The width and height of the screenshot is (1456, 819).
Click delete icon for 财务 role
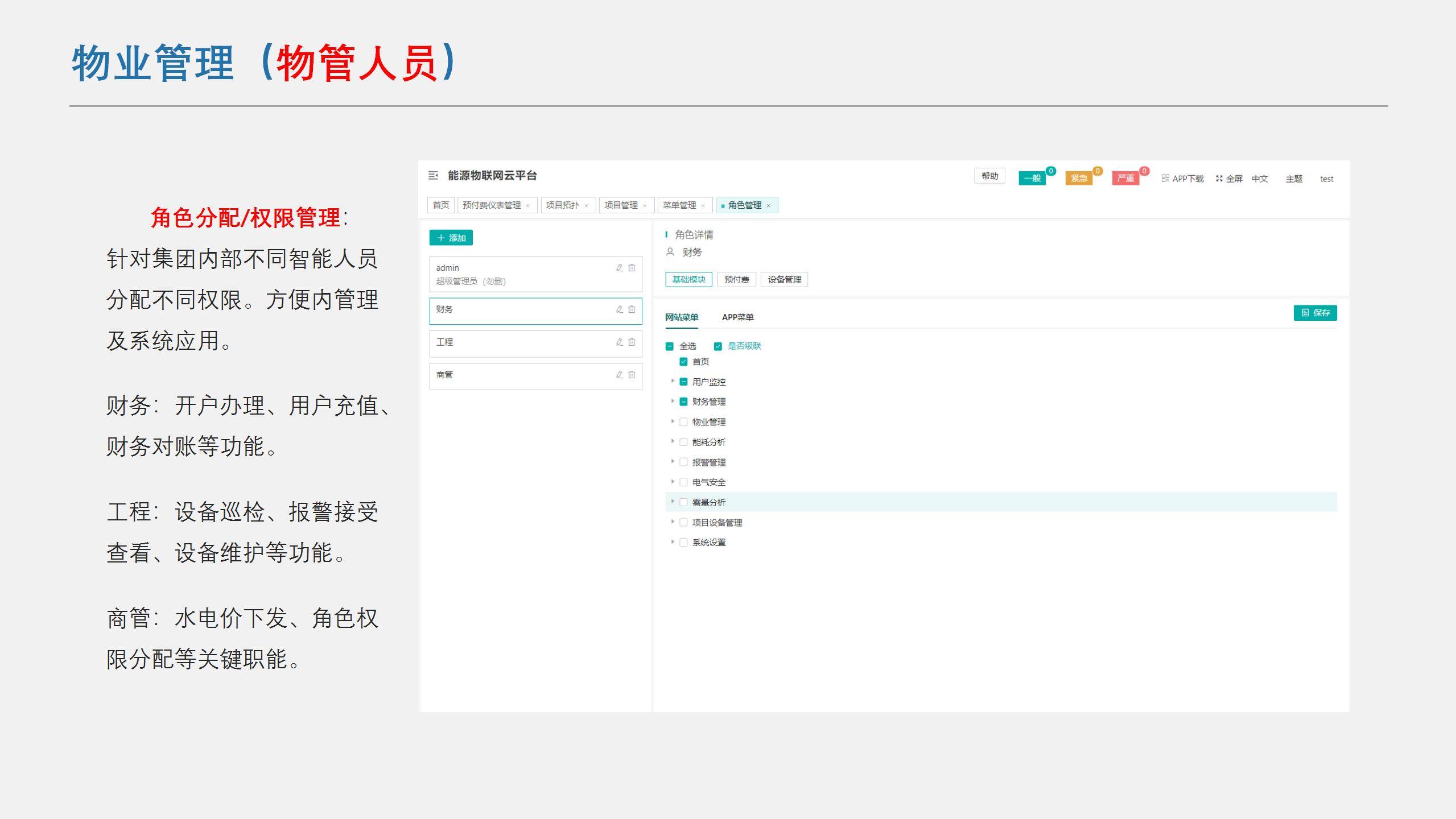(632, 309)
